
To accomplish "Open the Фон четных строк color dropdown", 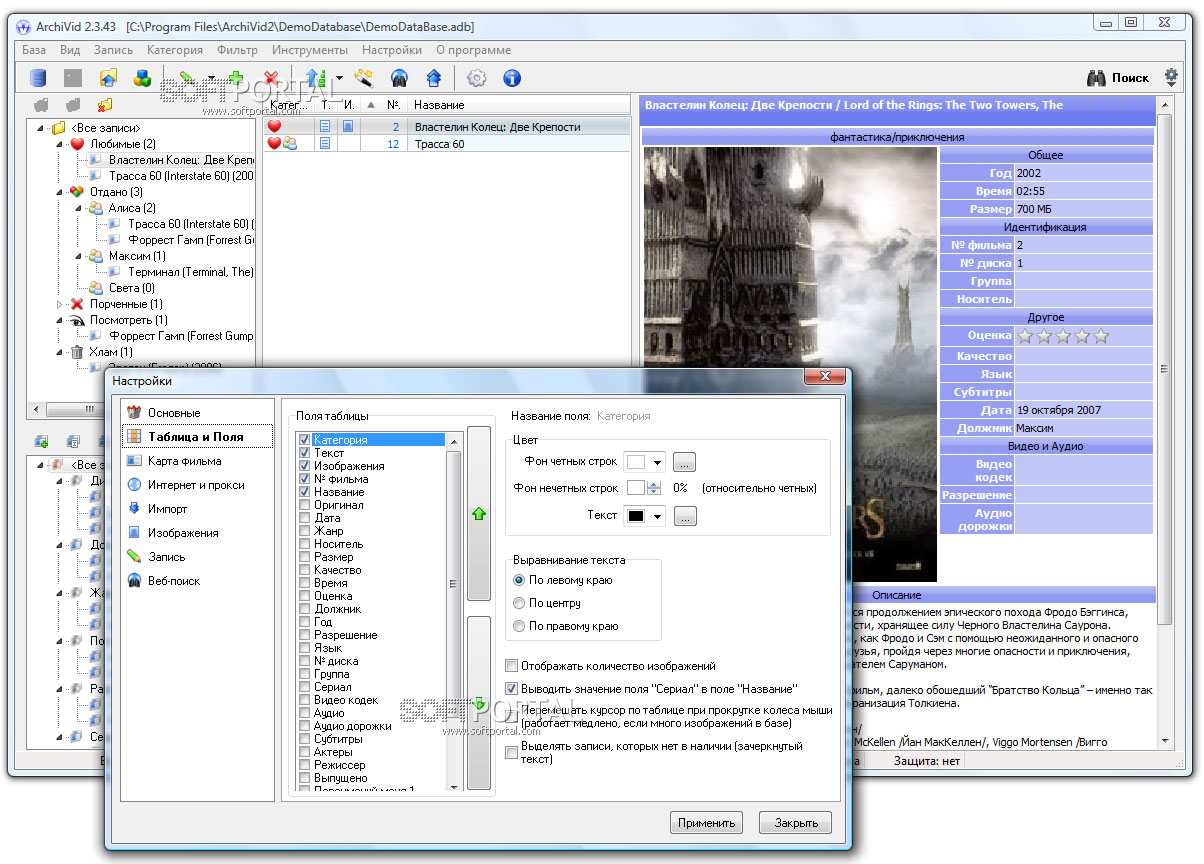I will coord(657,462).
